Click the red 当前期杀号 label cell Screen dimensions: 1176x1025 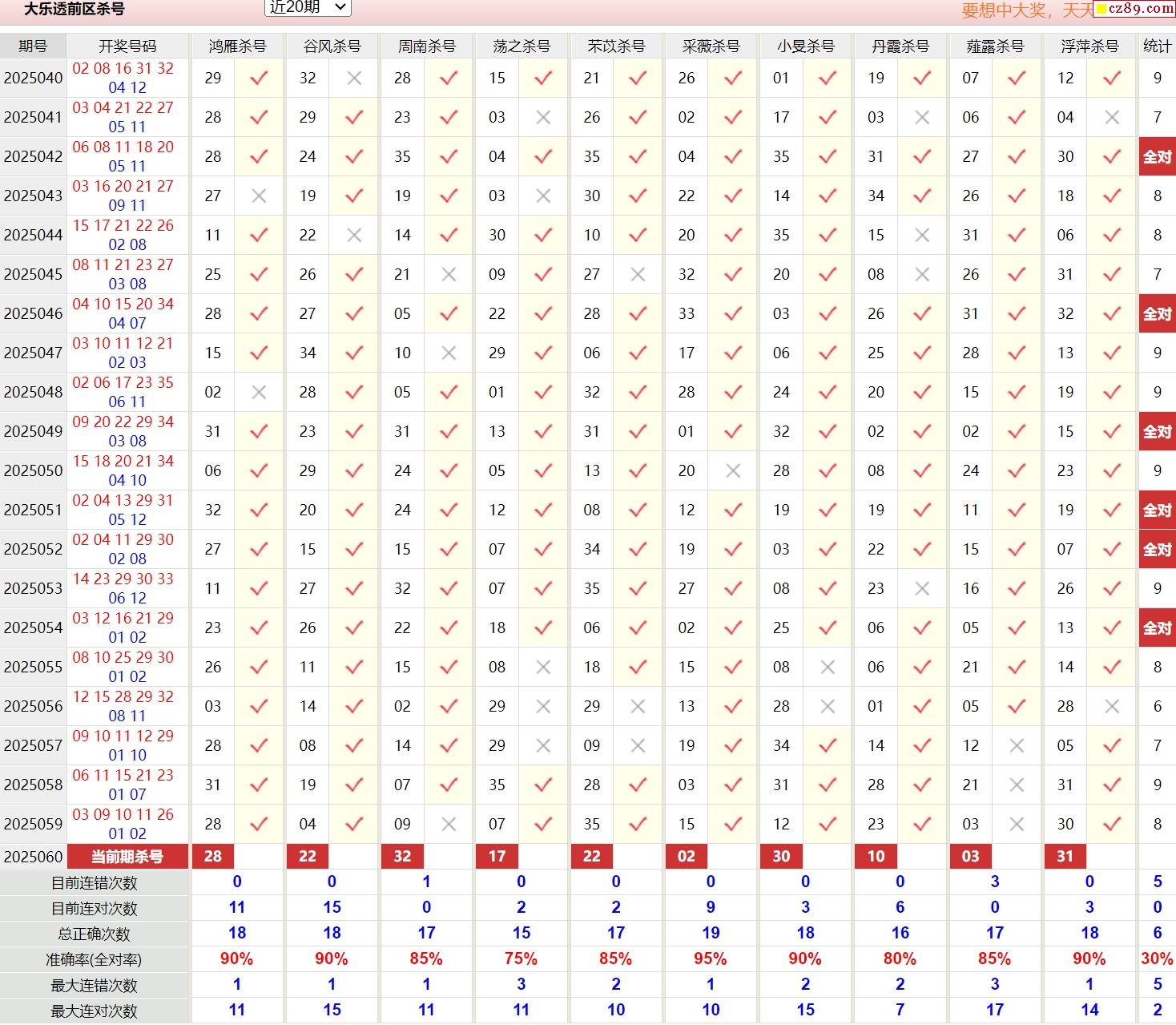[x=127, y=857]
